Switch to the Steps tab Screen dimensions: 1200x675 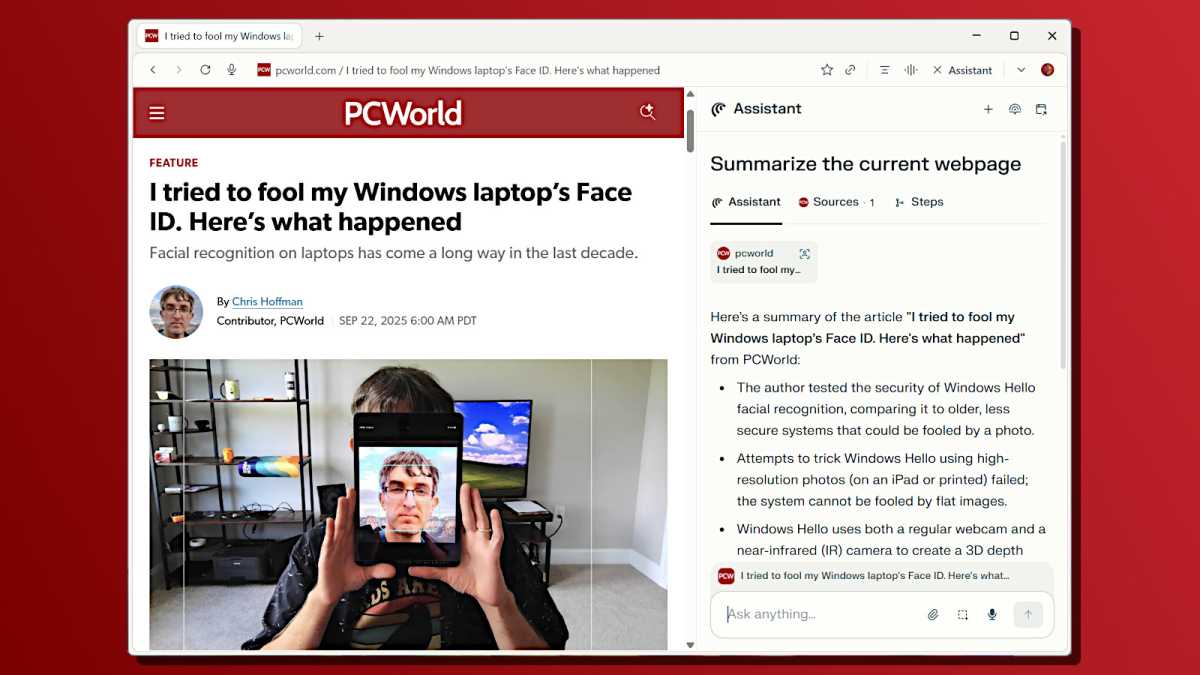919,202
